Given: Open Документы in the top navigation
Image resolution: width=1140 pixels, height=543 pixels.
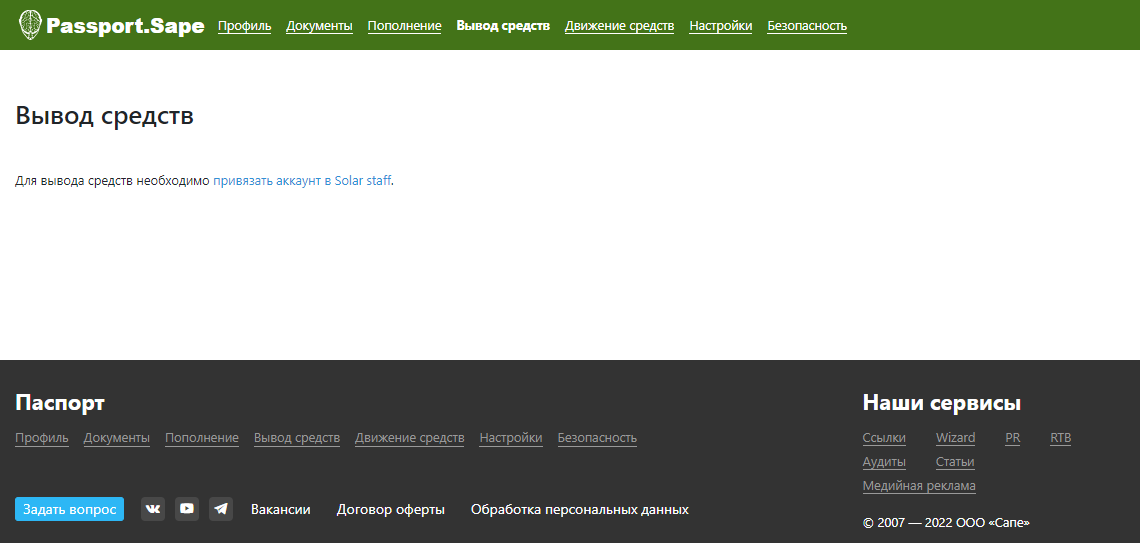Looking at the screenshot, I should click(319, 26).
